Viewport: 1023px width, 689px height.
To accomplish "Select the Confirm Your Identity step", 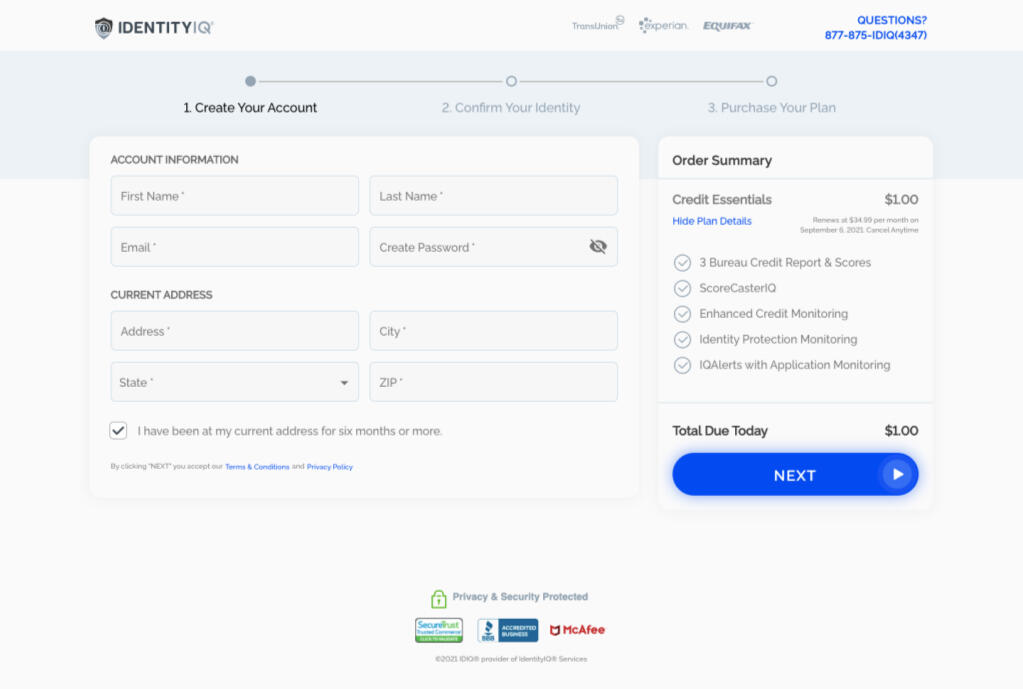I will 511,94.
